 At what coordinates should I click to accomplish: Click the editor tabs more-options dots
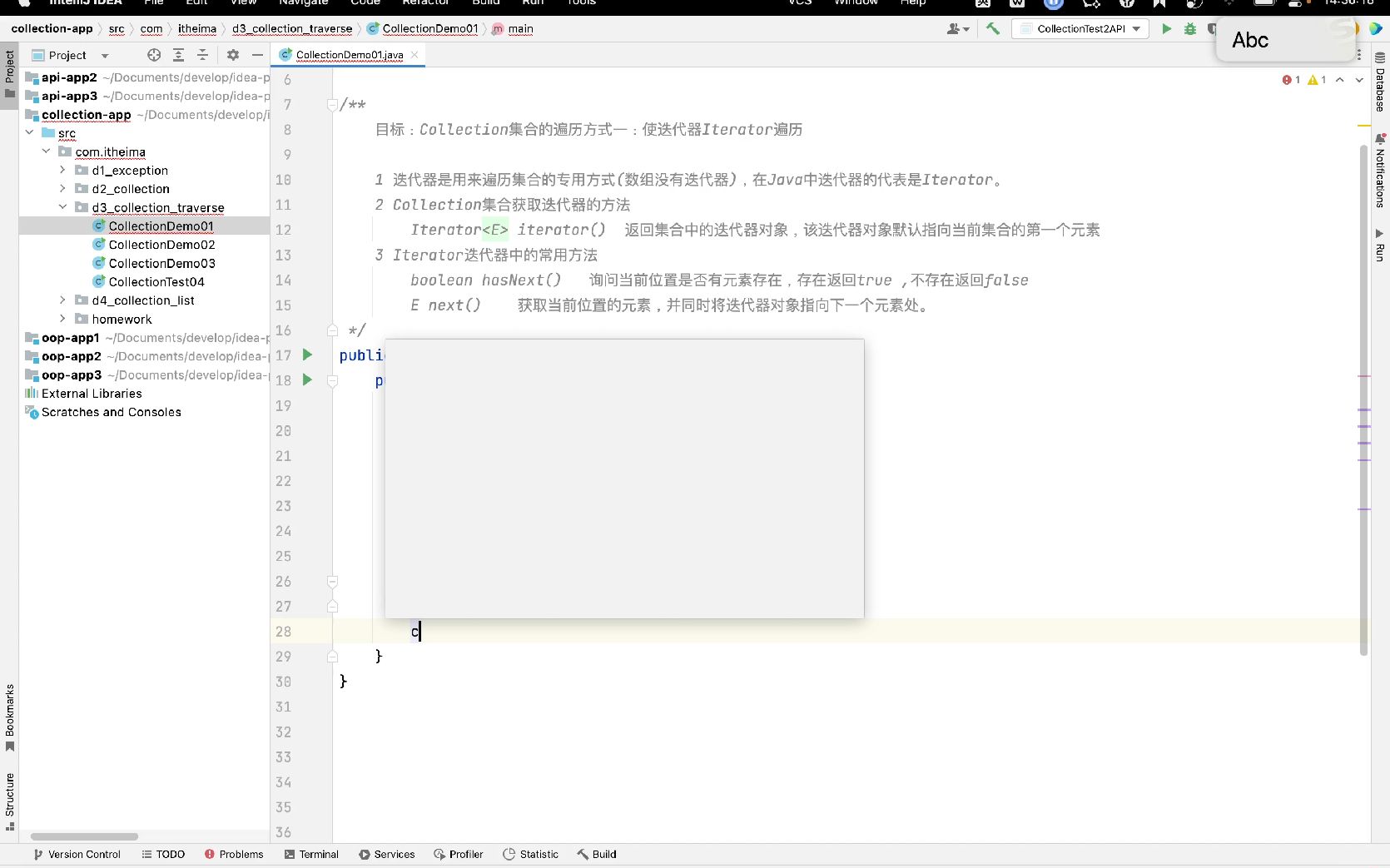[1359, 55]
